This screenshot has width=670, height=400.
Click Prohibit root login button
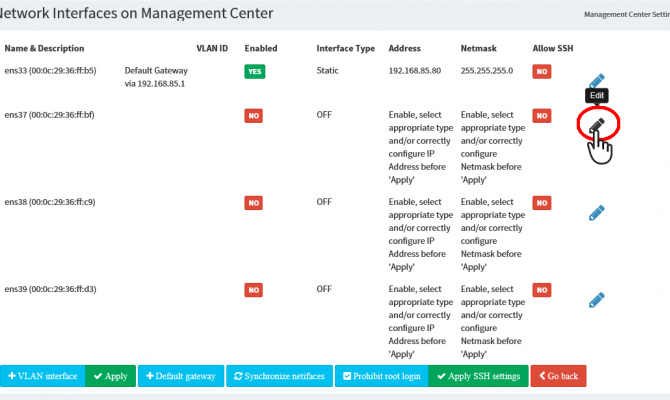(381, 376)
